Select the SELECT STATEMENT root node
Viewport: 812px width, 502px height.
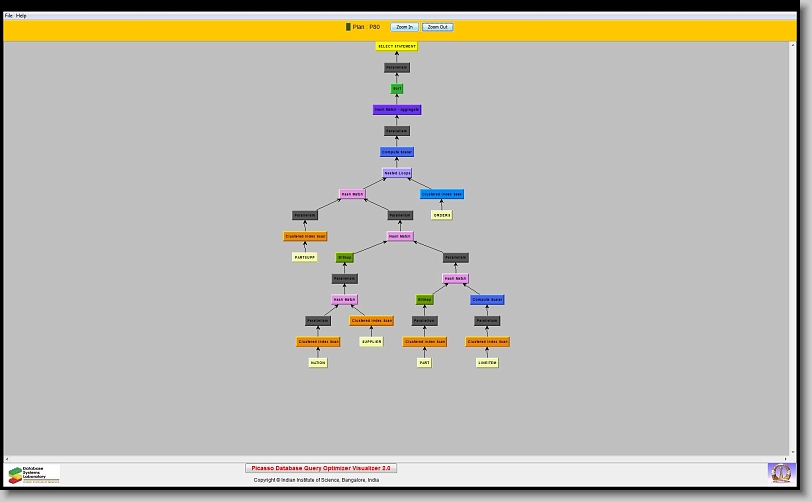coord(397,46)
